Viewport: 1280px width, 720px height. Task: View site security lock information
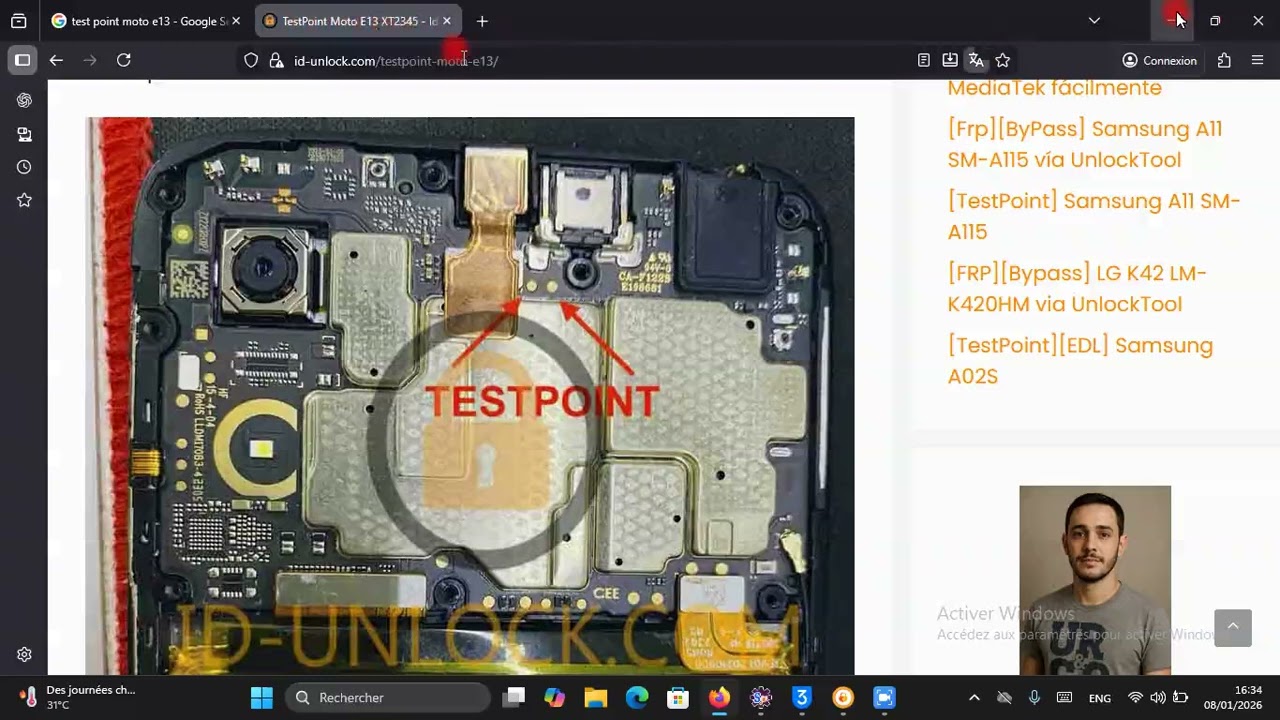point(277,61)
